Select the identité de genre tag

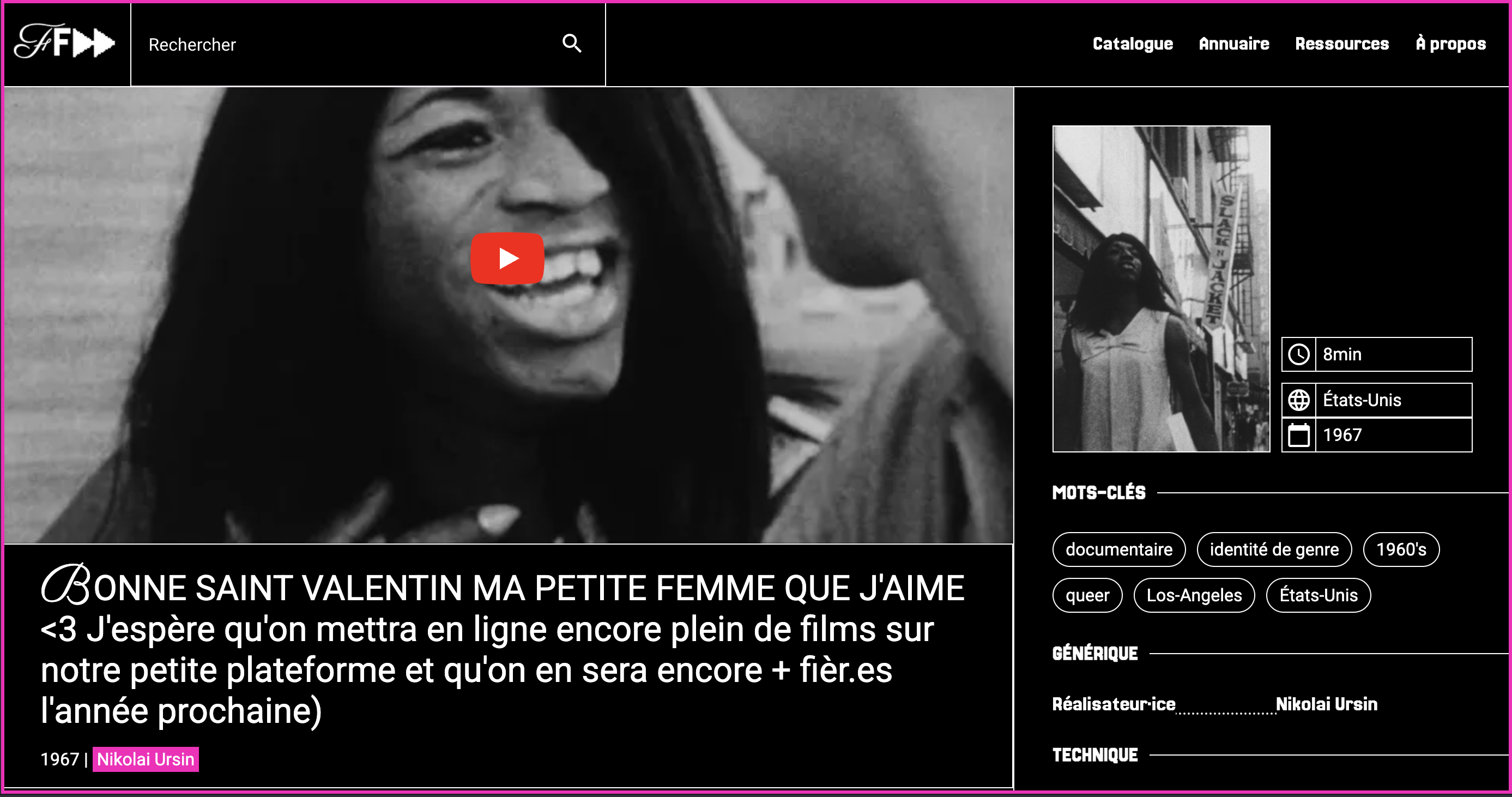click(x=1274, y=550)
